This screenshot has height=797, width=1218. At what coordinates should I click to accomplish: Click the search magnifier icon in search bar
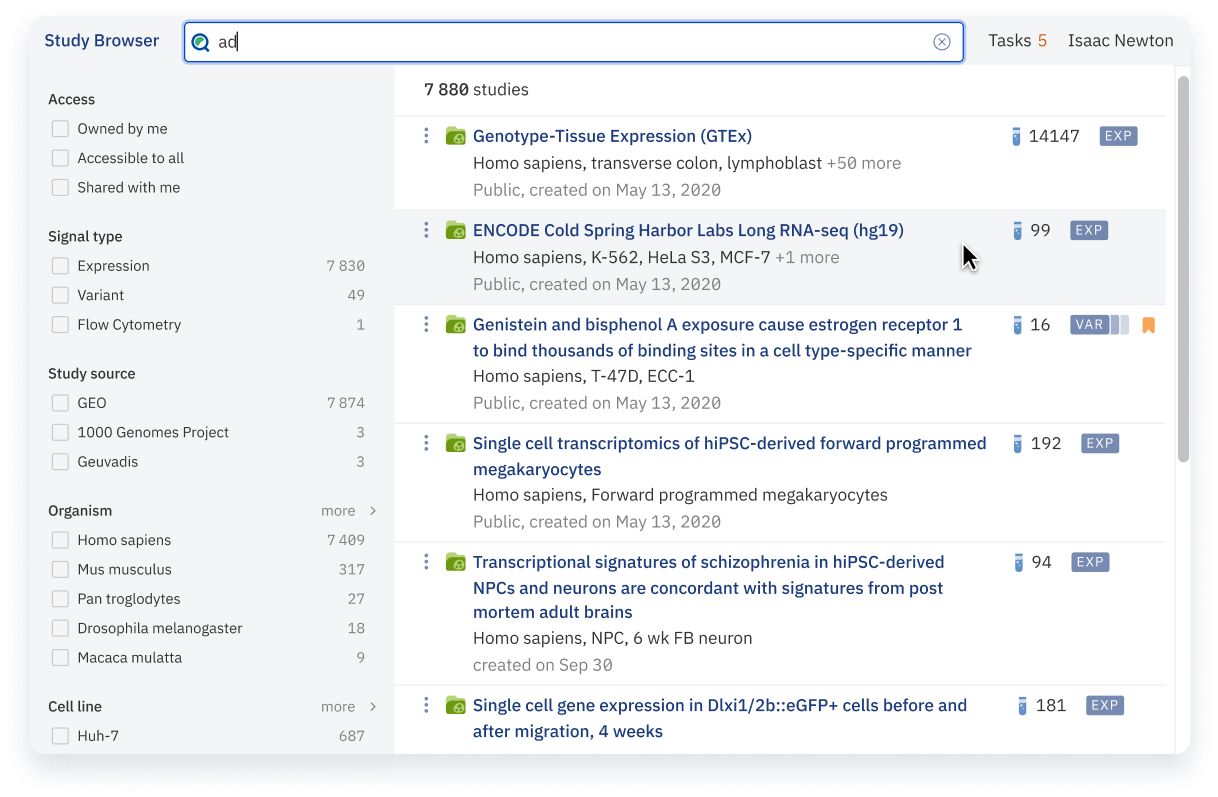pos(201,42)
